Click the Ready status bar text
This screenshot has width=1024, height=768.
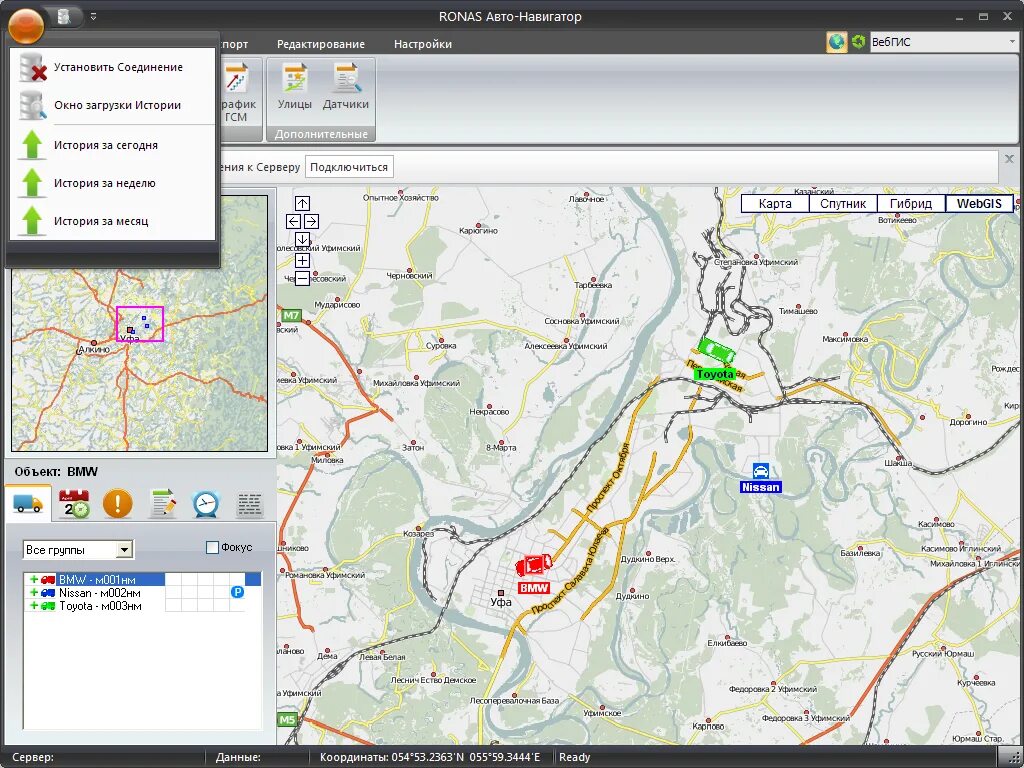click(575, 758)
